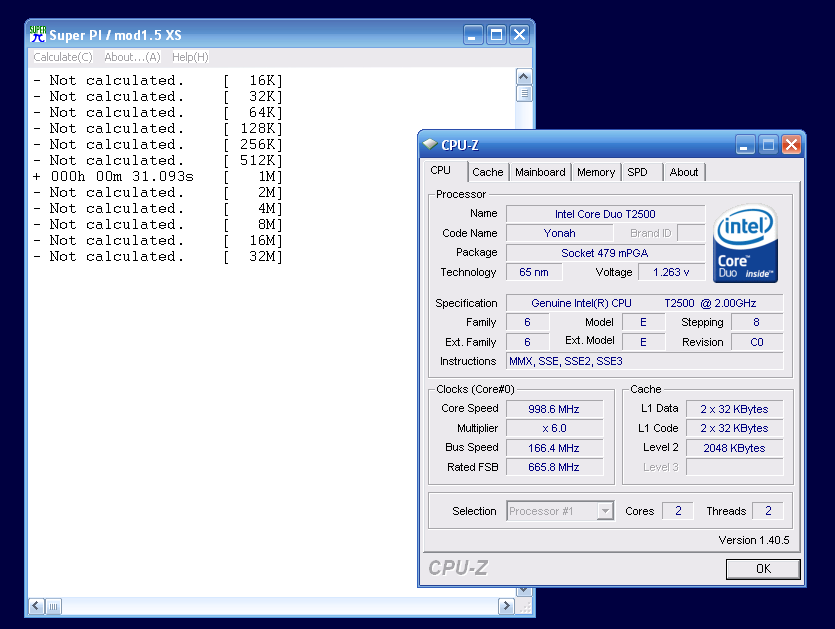Click the 'Not calculated' row for 512K
The image size is (835, 629).
pyautogui.click(x=158, y=160)
